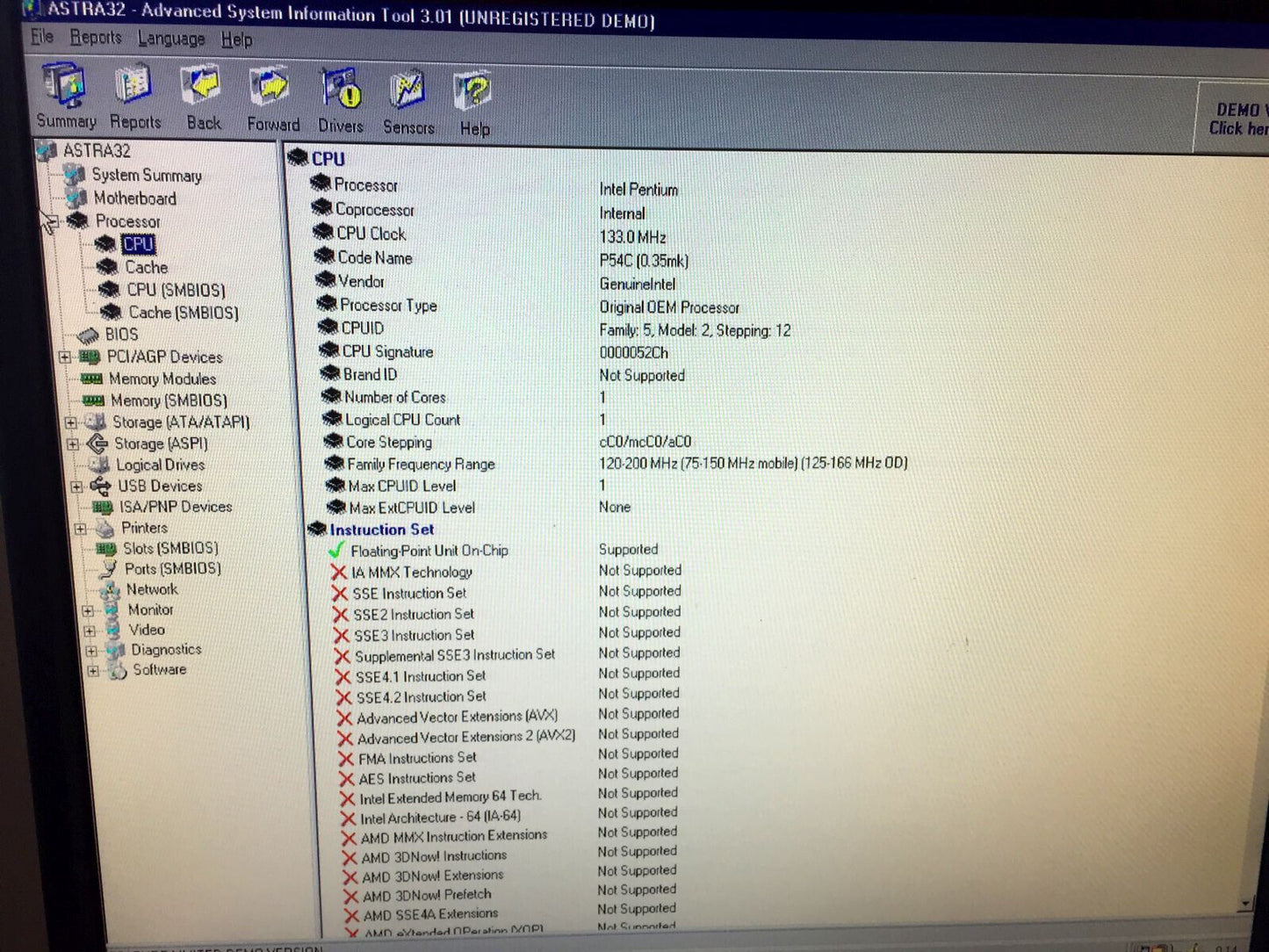Screen dimensions: 1269x952
Task: Open the File menu
Action: 42,37
